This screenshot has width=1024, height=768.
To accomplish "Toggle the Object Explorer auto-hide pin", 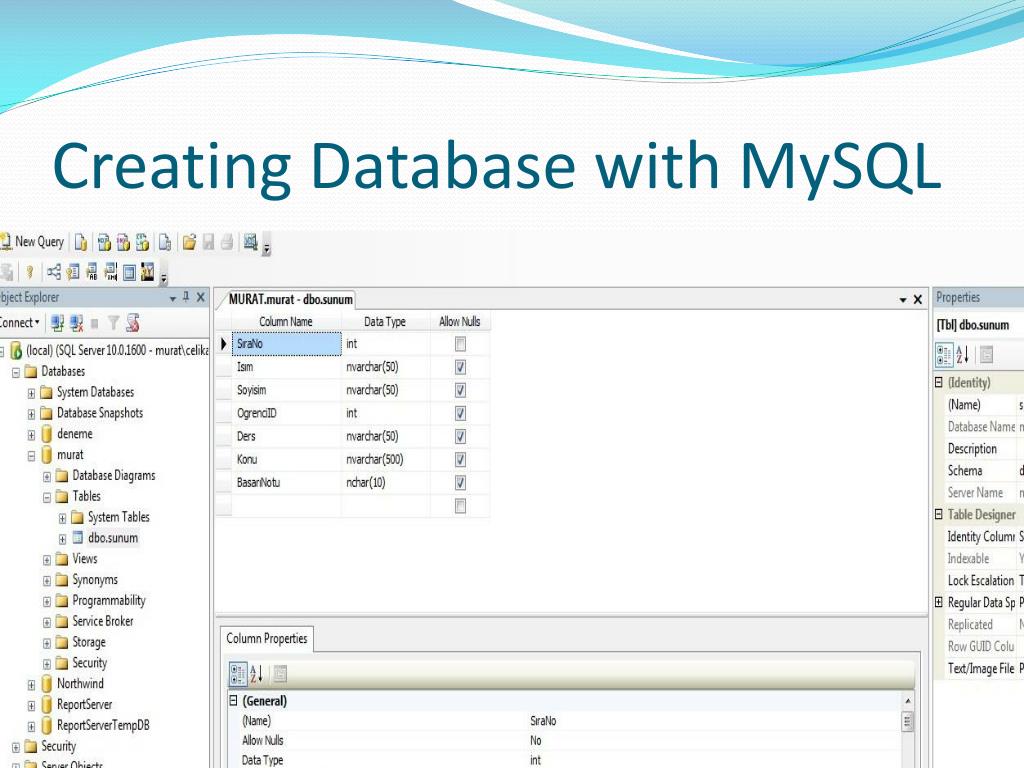I will pyautogui.click(x=186, y=297).
